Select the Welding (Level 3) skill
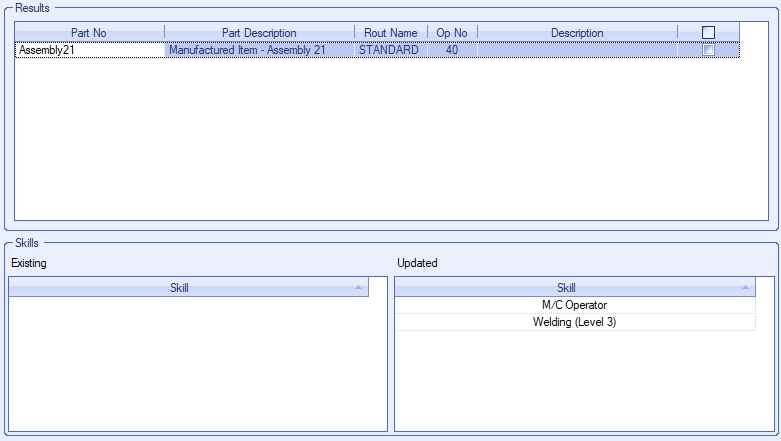 coord(574,322)
